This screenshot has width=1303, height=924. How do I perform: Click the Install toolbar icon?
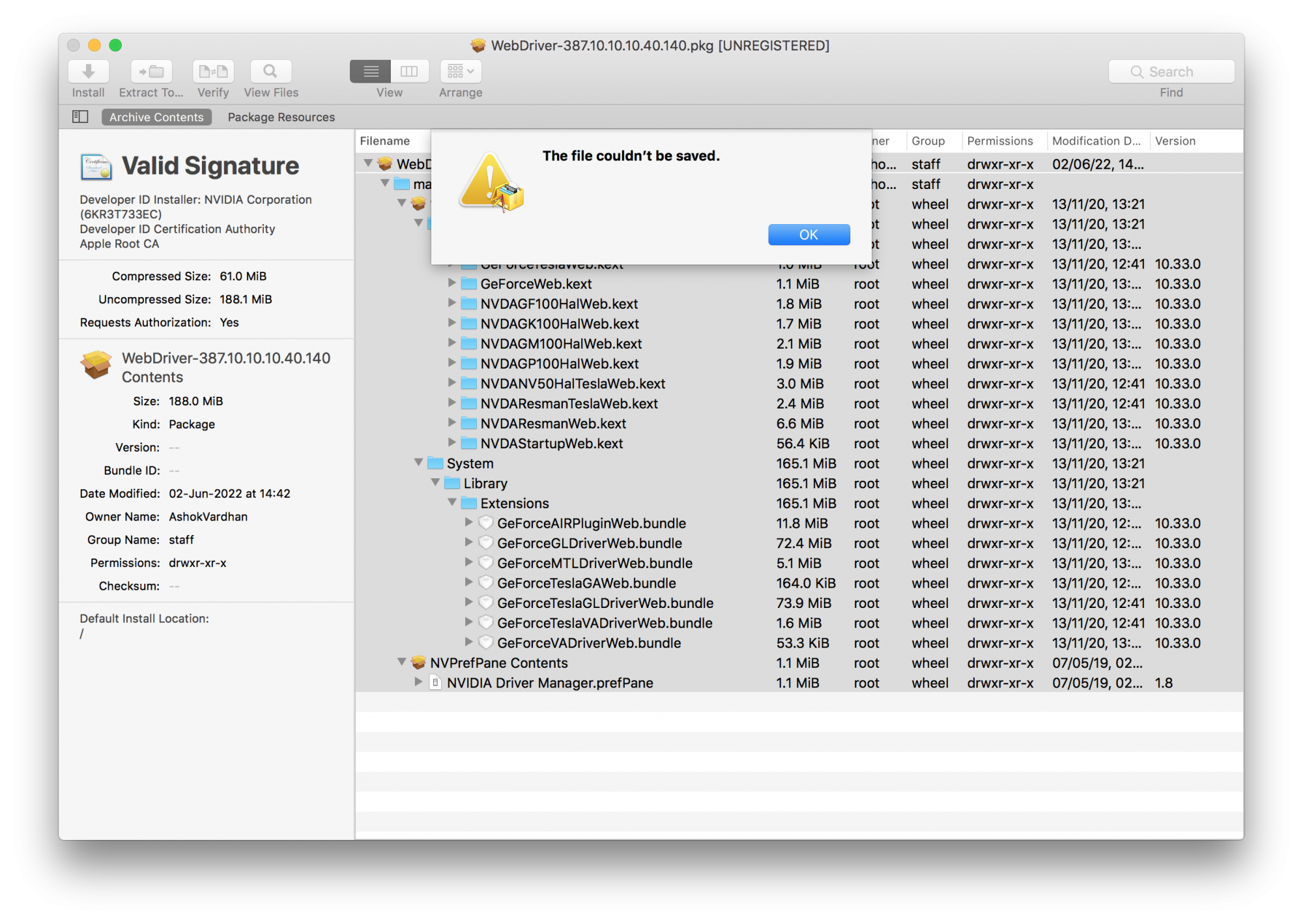coord(88,71)
